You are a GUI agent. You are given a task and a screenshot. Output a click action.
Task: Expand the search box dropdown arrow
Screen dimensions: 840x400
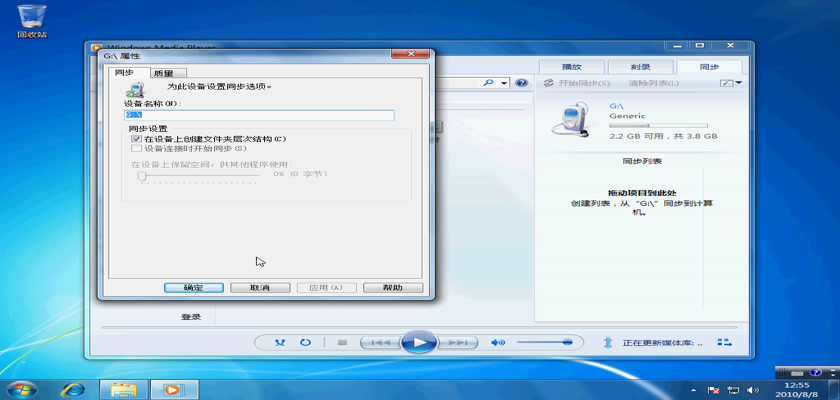tap(505, 83)
